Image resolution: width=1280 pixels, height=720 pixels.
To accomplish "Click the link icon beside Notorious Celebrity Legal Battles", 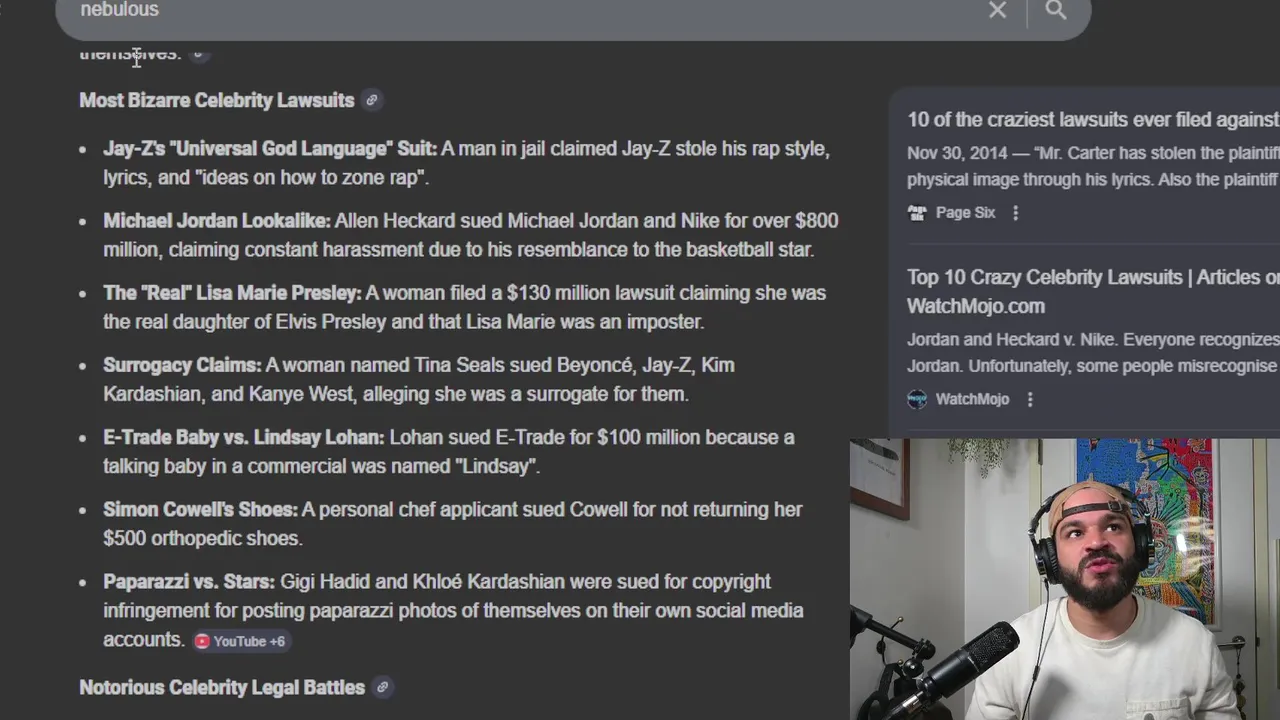I will click(382, 687).
